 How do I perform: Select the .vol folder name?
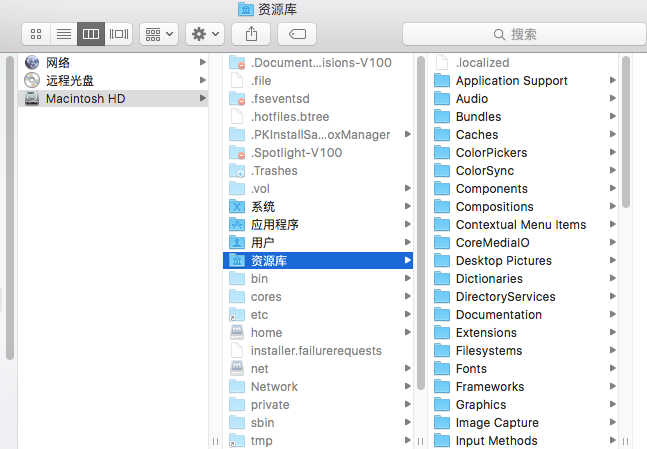pos(260,189)
